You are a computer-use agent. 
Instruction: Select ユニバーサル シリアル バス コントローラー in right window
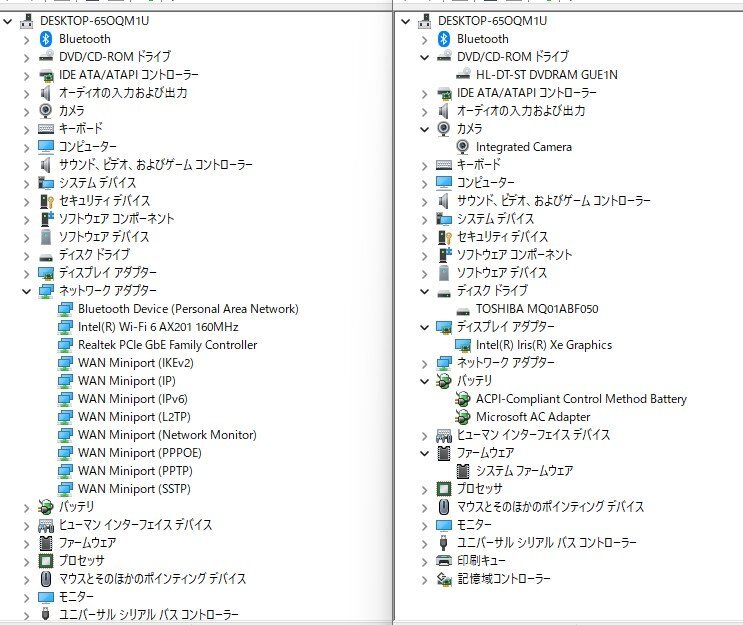[547, 543]
